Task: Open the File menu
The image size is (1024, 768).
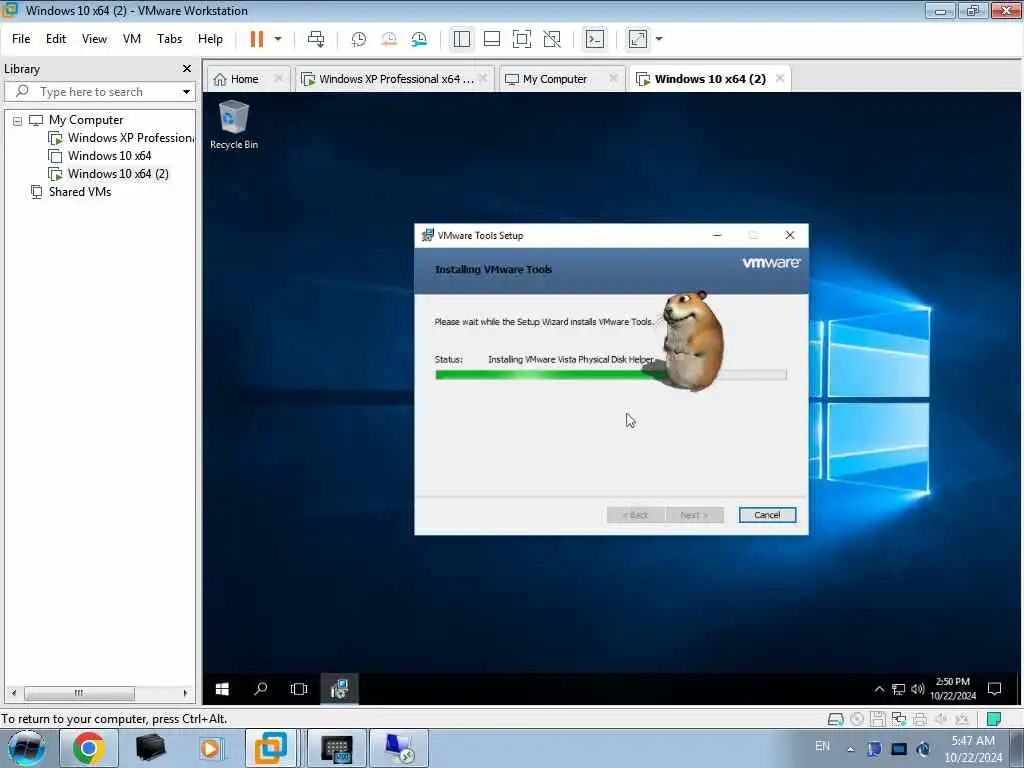Action: click(x=21, y=39)
